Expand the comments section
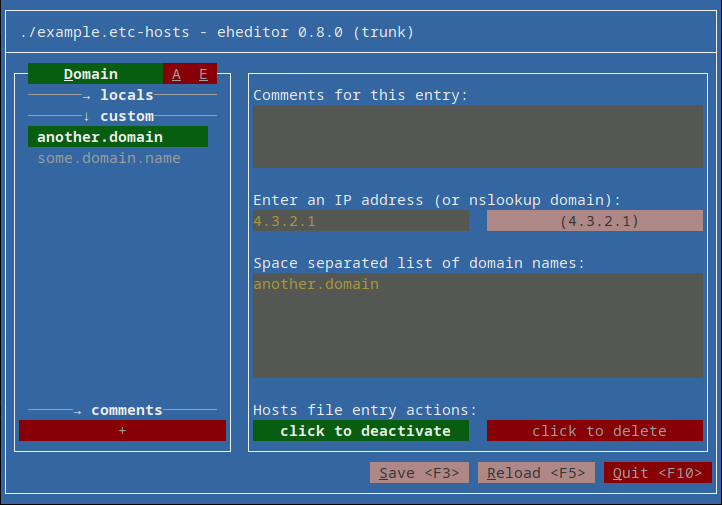Screen dimensions: 722x505 coord(122,410)
